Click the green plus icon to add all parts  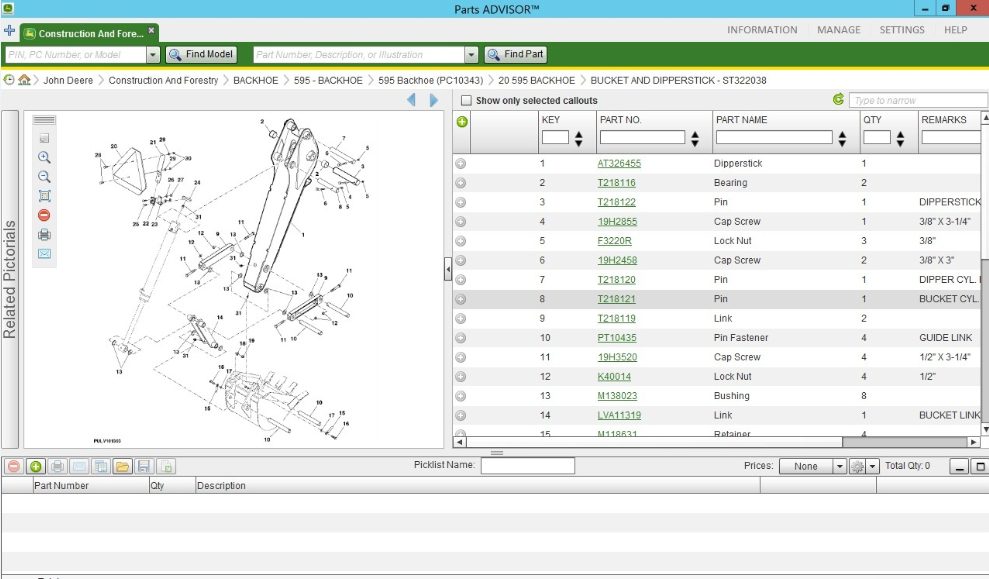(460, 120)
